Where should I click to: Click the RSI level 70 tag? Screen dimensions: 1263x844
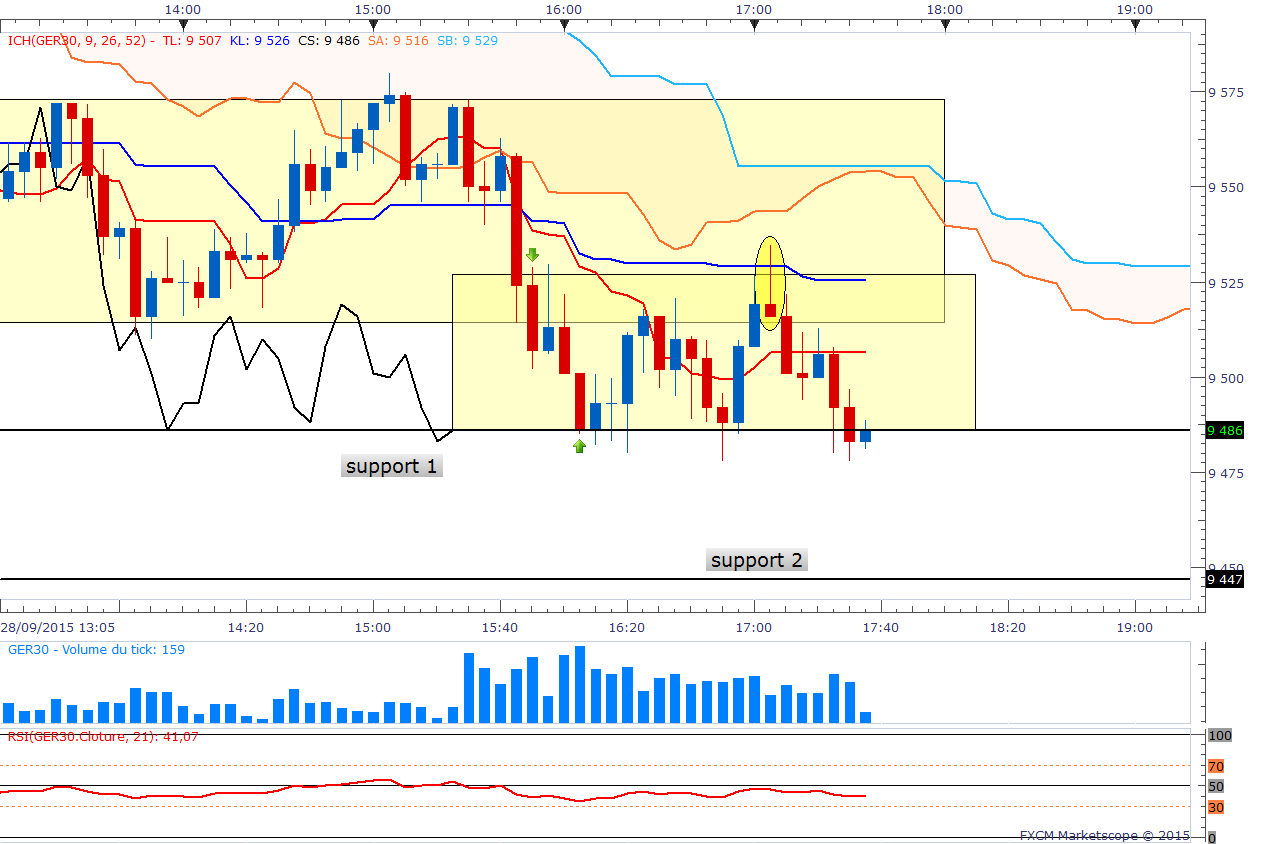[1216, 766]
